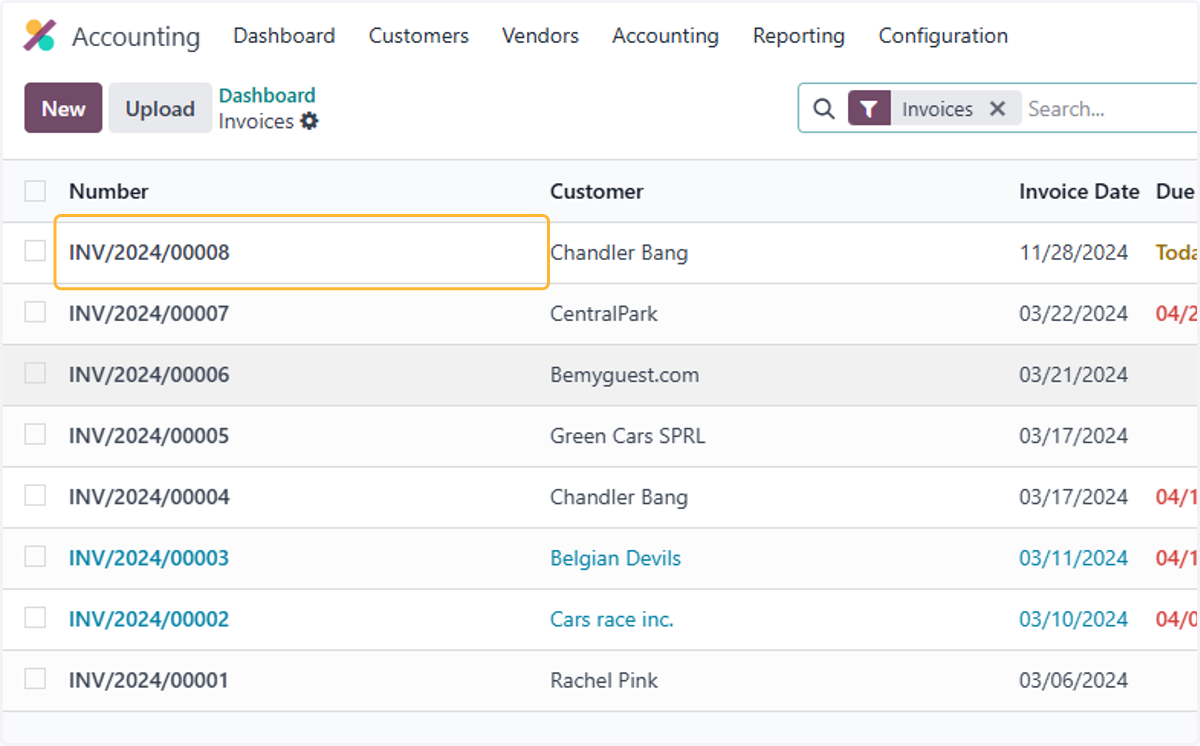Click customer Green Cars SPRL
Viewport: 1200px width, 746px height.
coord(628,435)
